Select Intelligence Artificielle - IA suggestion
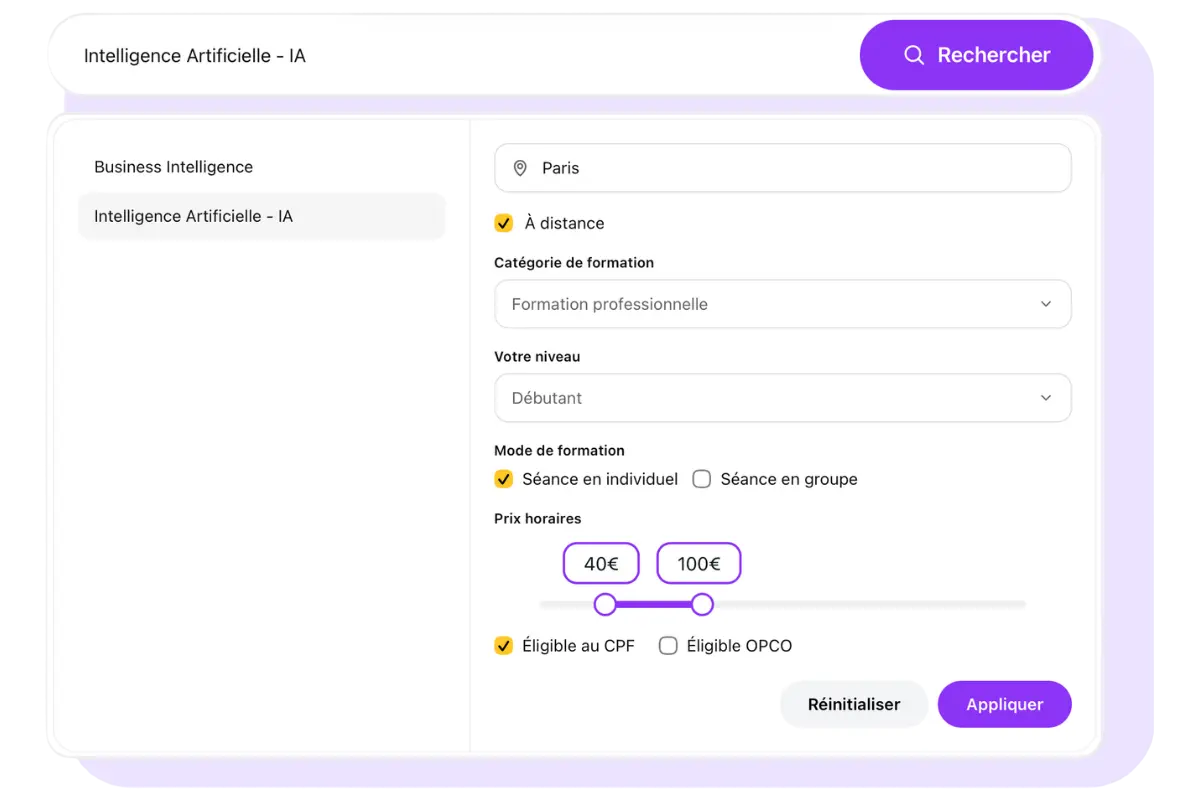The height and width of the screenshot is (800, 1200). coord(261,216)
